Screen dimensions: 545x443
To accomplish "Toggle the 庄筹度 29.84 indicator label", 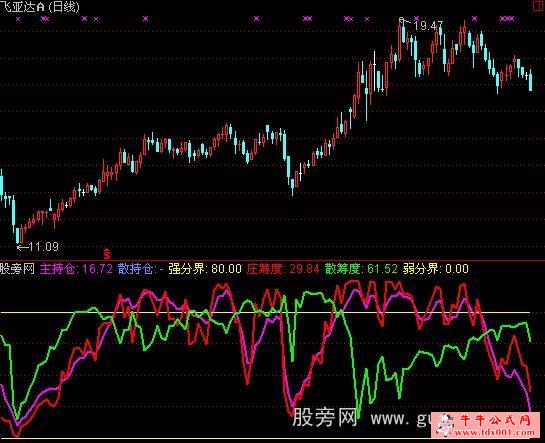I will pyautogui.click(x=283, y=269).
